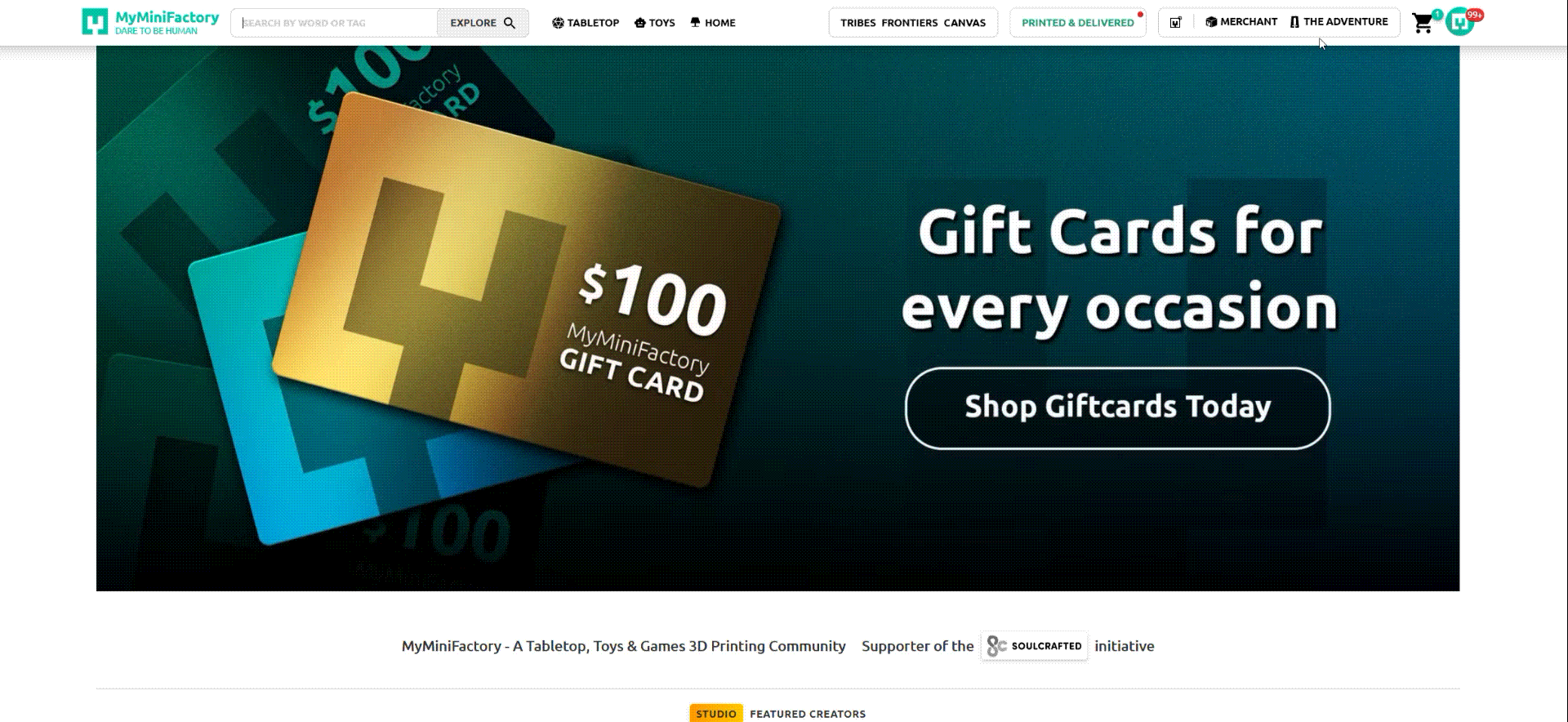Open the shopping cart

click(x=1423, y=23)
